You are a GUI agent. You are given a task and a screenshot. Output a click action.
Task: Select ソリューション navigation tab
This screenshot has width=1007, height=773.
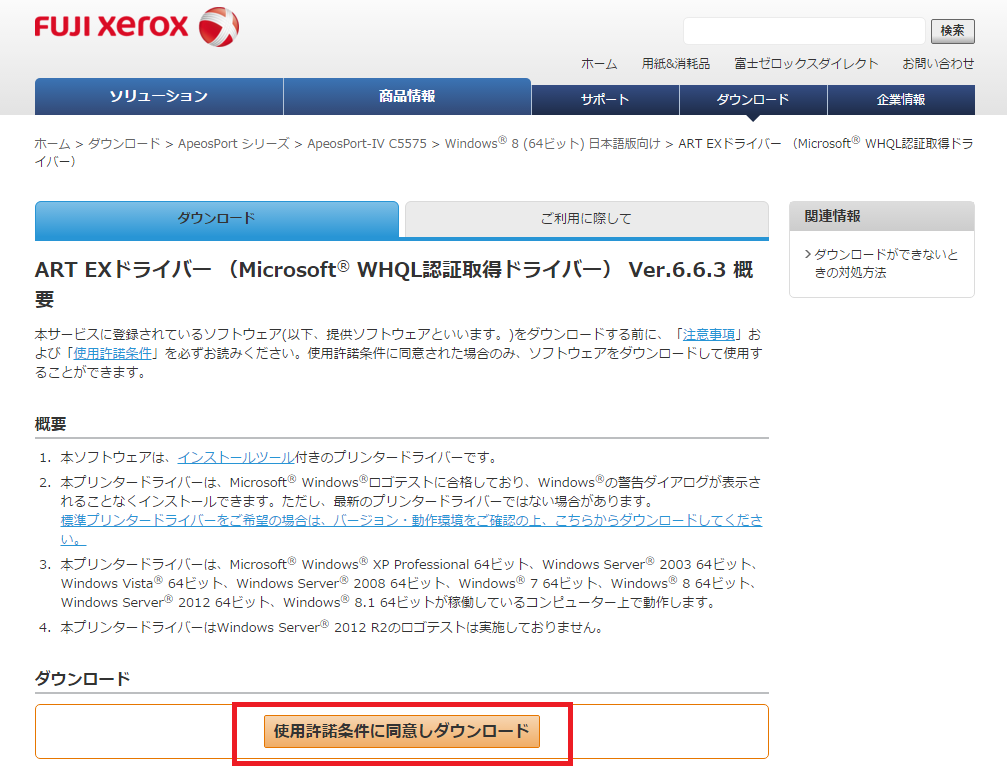(159, 97)
